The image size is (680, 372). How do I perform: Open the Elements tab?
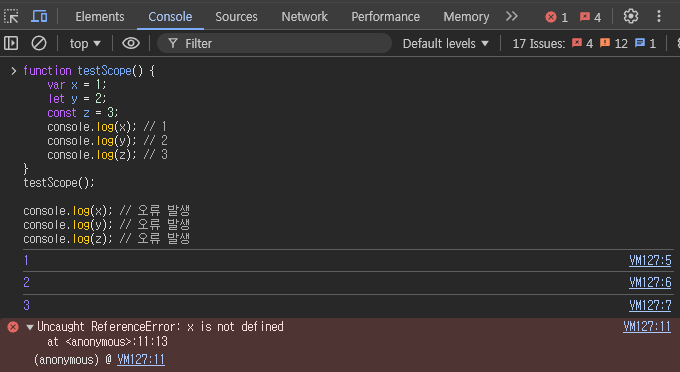pyautogui.click(x=100, y=16)
